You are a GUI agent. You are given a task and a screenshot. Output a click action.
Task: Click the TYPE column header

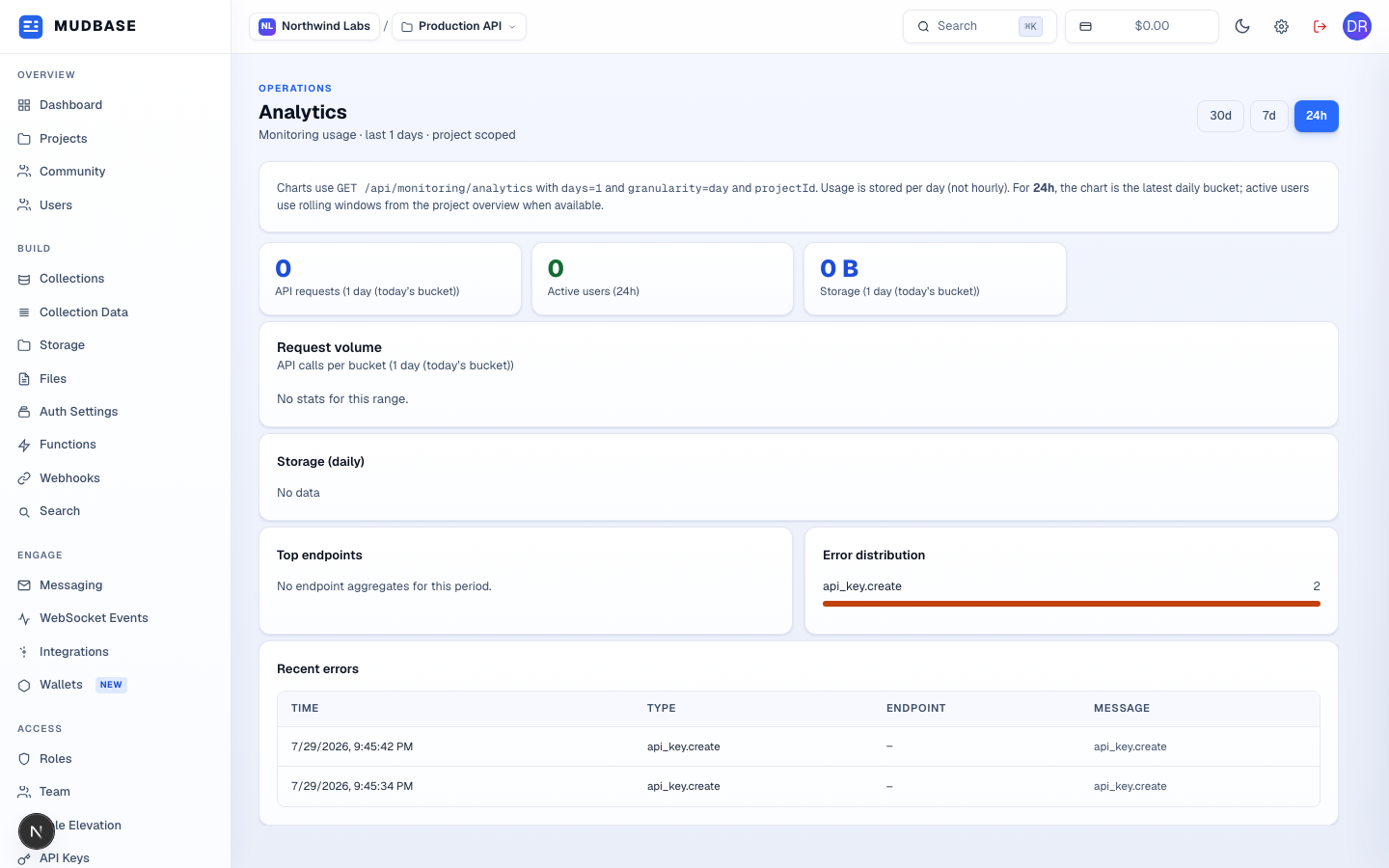tap(662, 708)
